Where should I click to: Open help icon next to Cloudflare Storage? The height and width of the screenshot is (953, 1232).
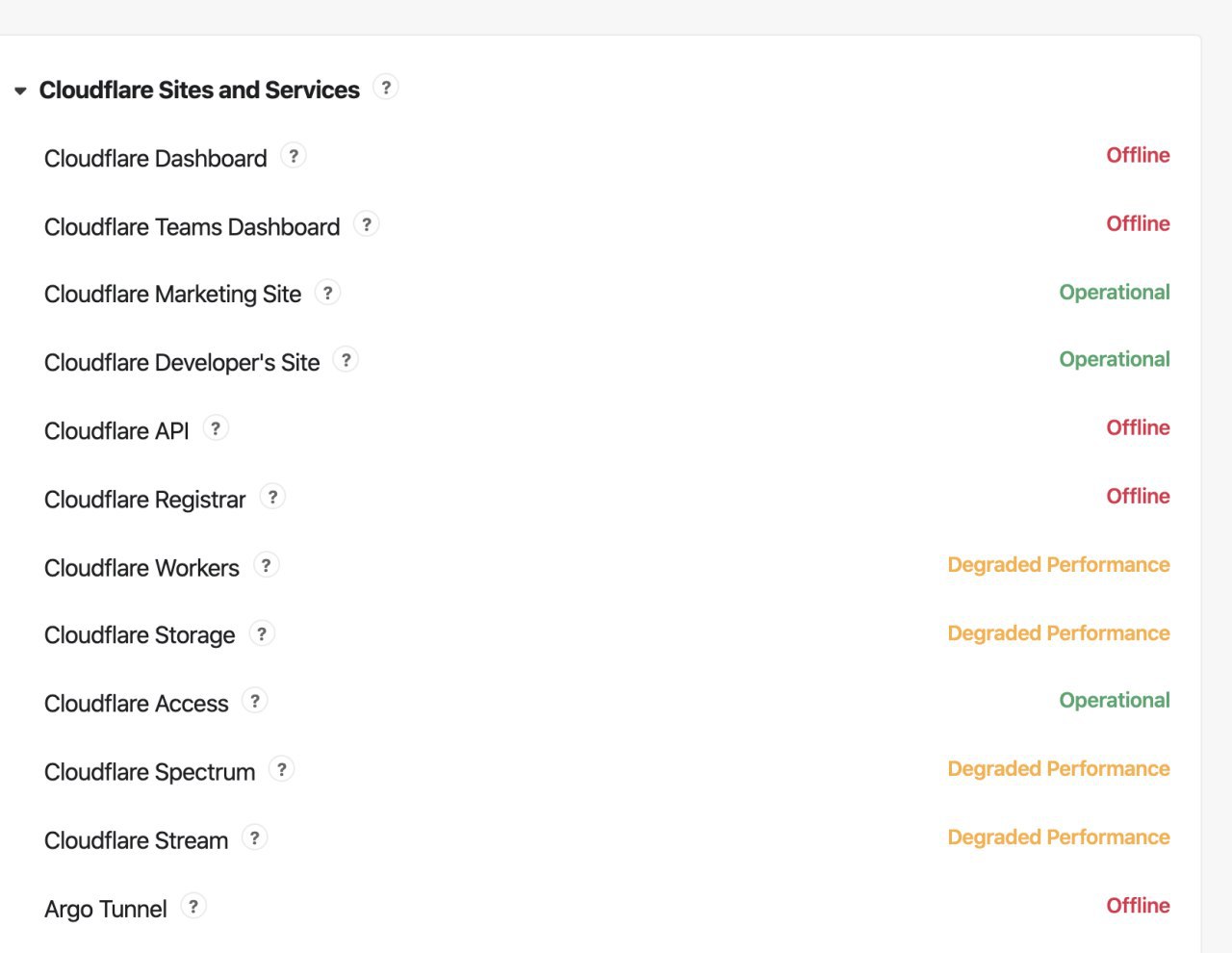(262, 633)
